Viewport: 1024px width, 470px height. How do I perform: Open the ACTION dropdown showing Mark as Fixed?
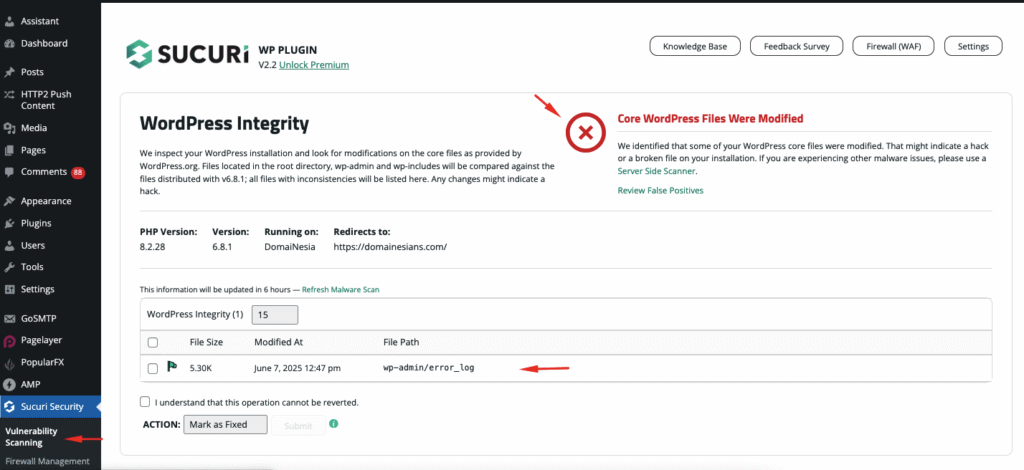tap(225, 424)
